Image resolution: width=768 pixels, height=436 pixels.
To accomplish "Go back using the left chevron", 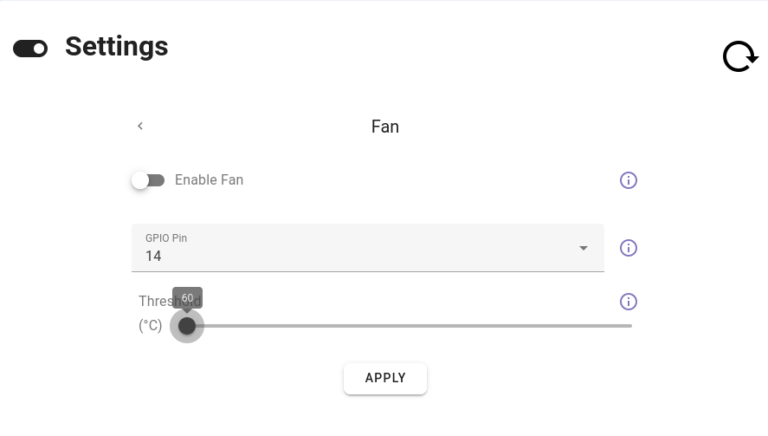I will tap(140, 126).
